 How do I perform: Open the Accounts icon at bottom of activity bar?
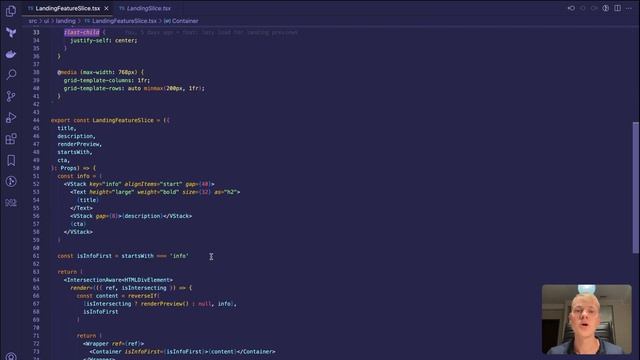tap(11, 356)
